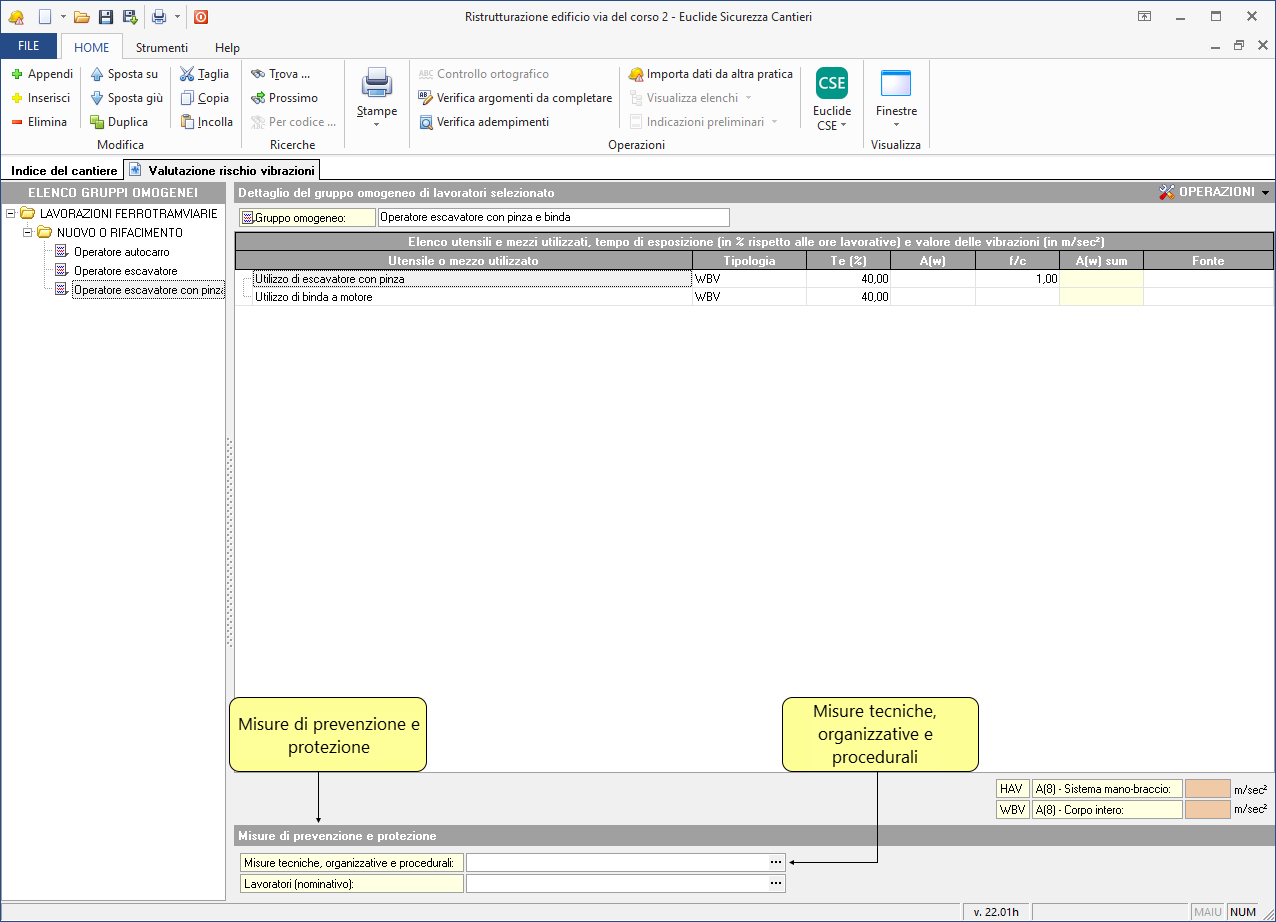
Task: Click Verifica adempimenti icon
Action: coord(426,122)
